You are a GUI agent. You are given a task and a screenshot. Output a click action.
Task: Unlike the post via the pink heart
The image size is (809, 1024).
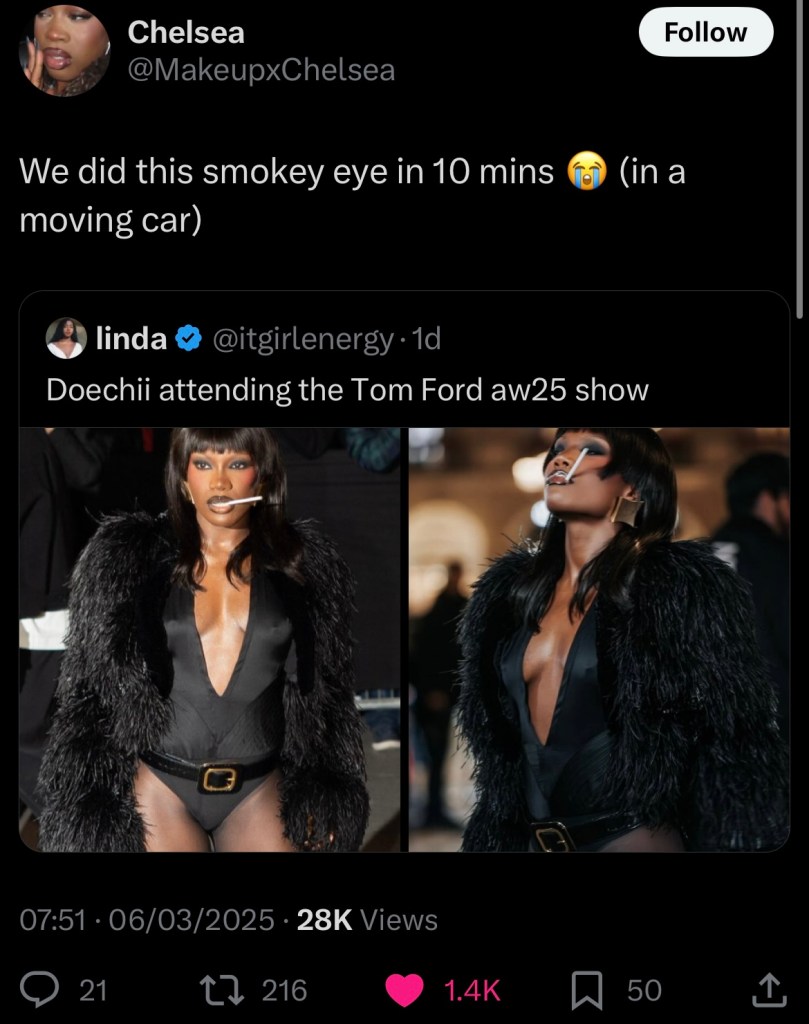(x=405, y=990)
